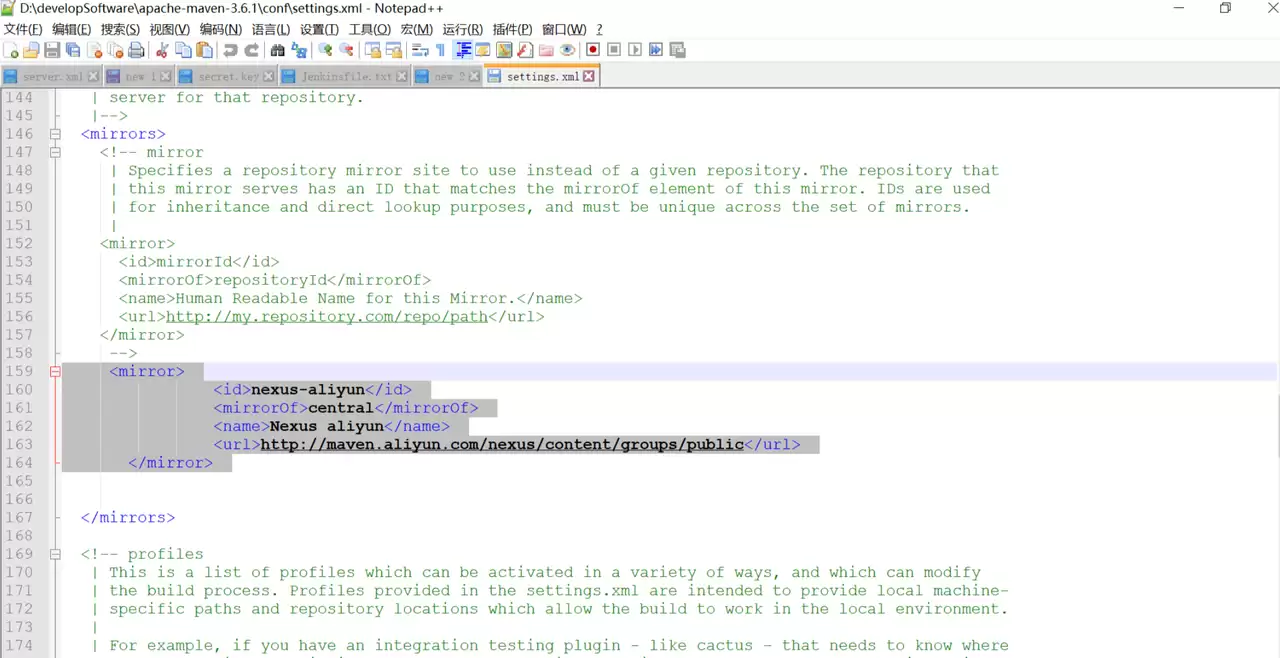This screenshot has width=1280, height=658.
Task: Click the New file toolbar icon
Action: [x=11, y=50]
